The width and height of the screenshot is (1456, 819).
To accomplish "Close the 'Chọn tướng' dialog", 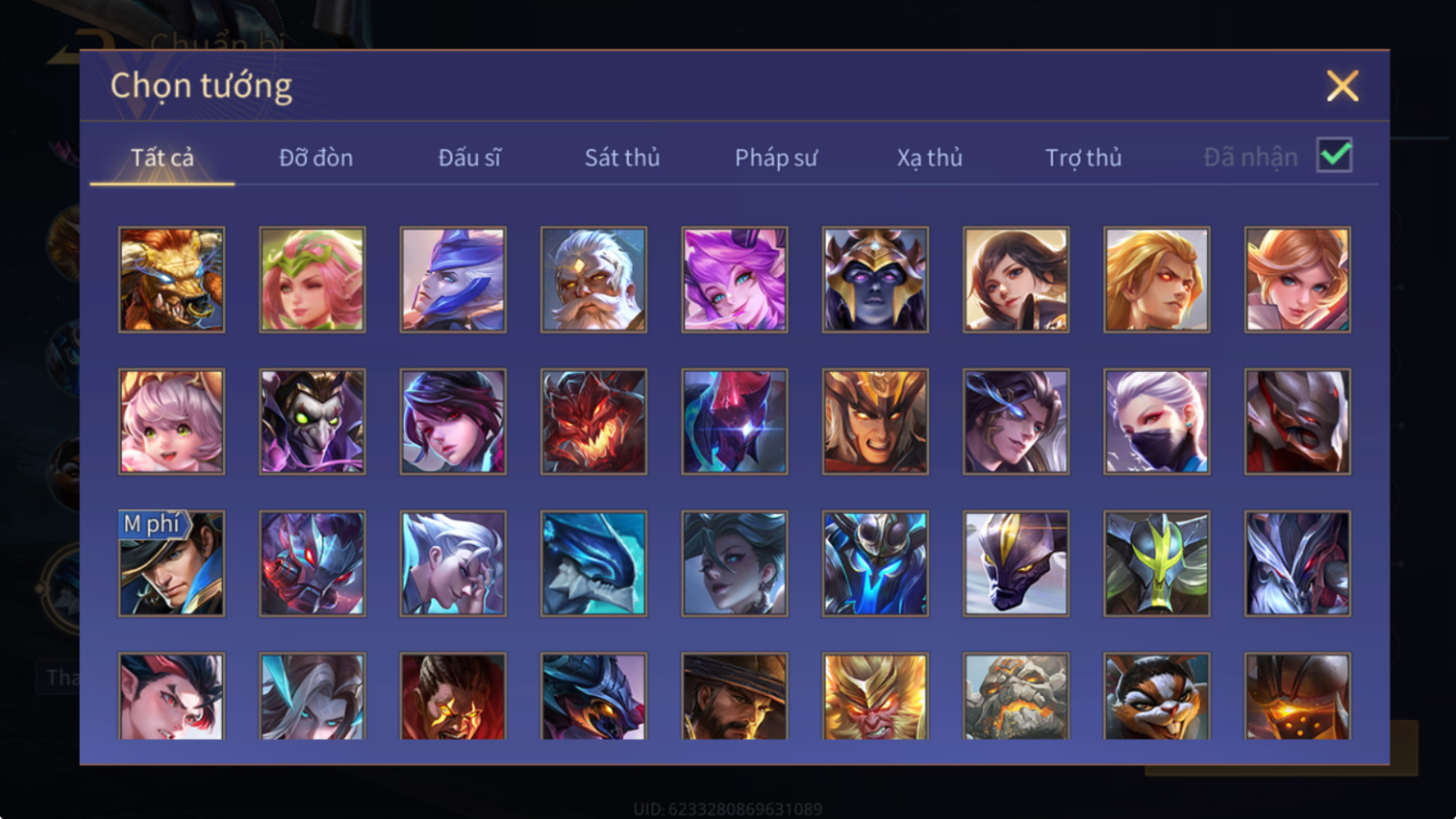I will (x=1342, y=86).
